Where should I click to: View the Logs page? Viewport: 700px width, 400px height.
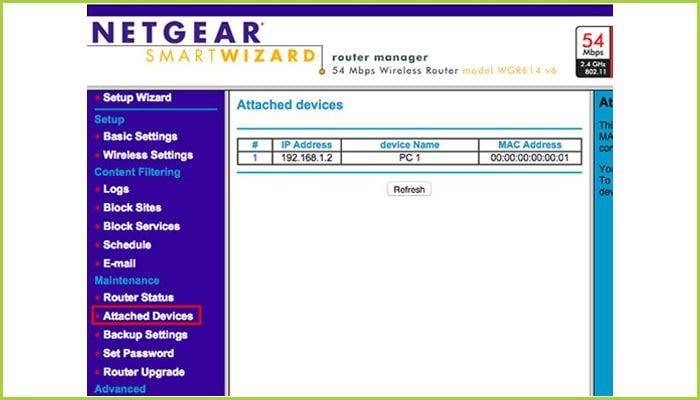tap(116, 189)
